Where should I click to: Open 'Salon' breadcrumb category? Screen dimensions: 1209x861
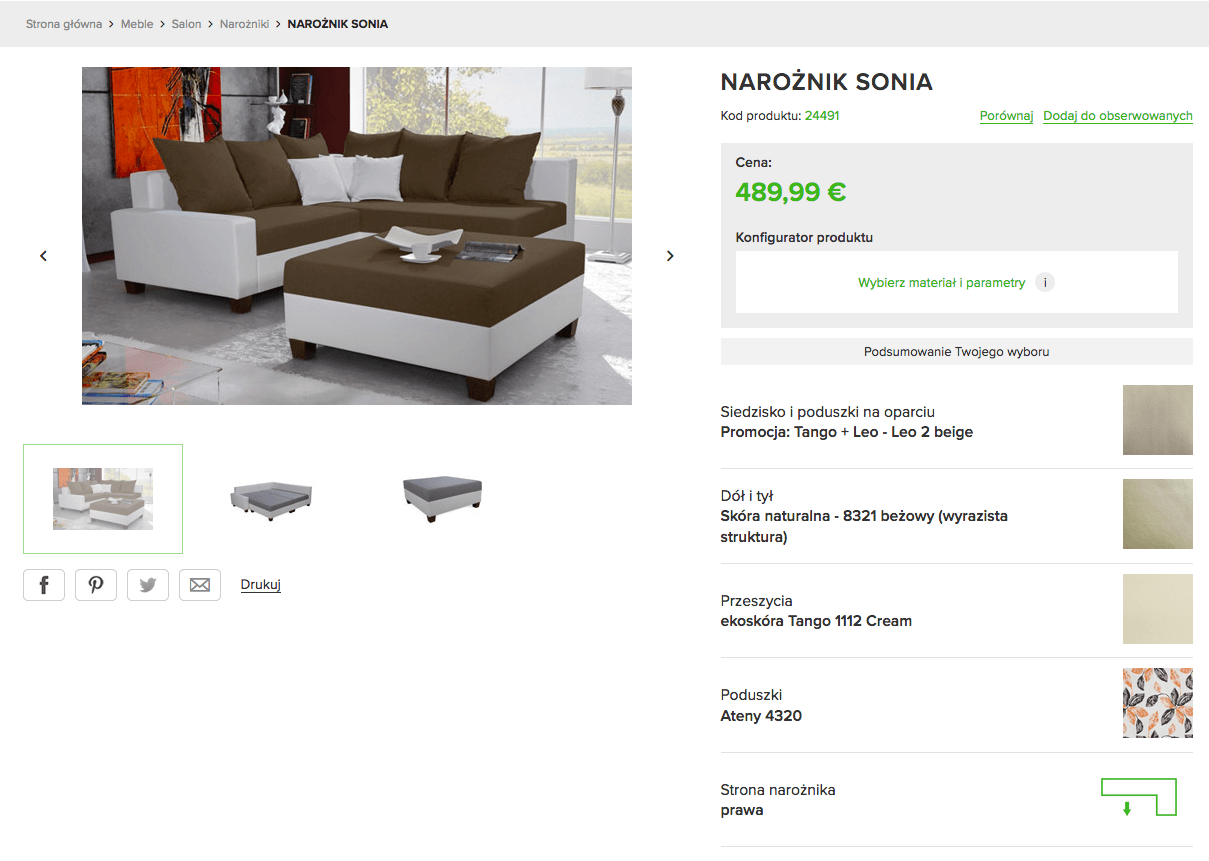tap(187, 24)
